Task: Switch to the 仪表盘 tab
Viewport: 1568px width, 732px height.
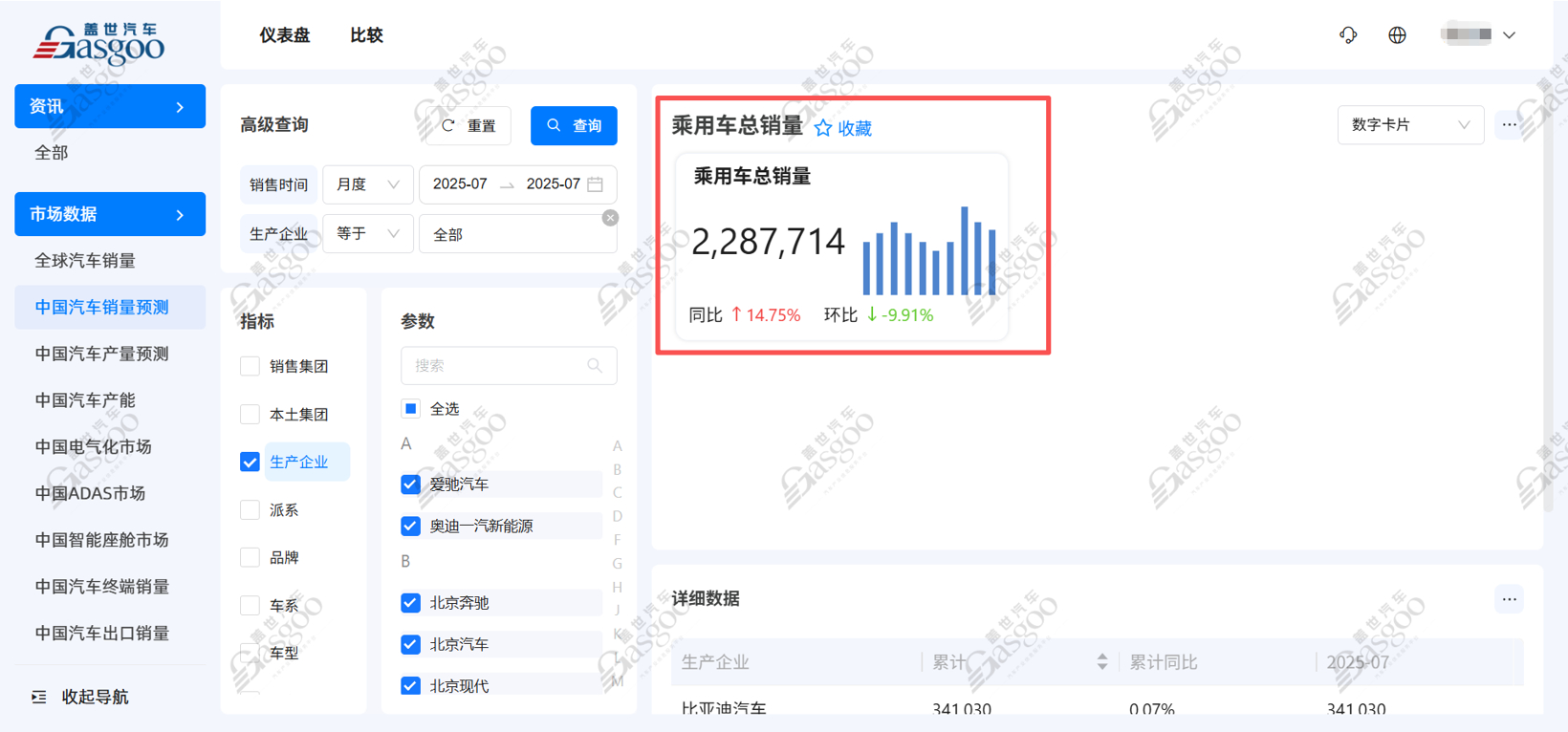Action: pos(285,35)
